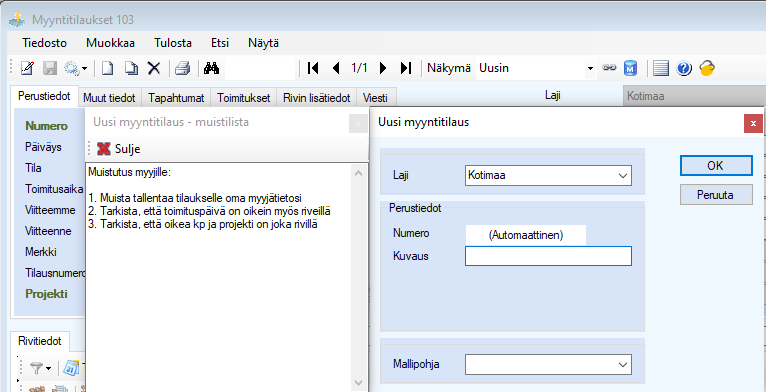Click the Tila label
The image size is (766, 392).
coord(33,168)
